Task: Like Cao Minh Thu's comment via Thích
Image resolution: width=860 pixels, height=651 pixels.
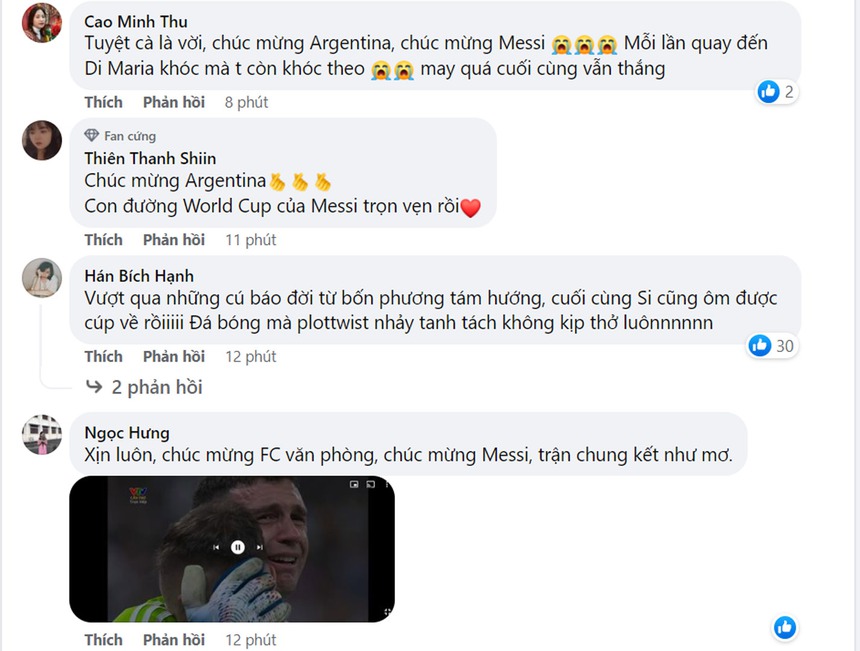Action: coord(103,102)
